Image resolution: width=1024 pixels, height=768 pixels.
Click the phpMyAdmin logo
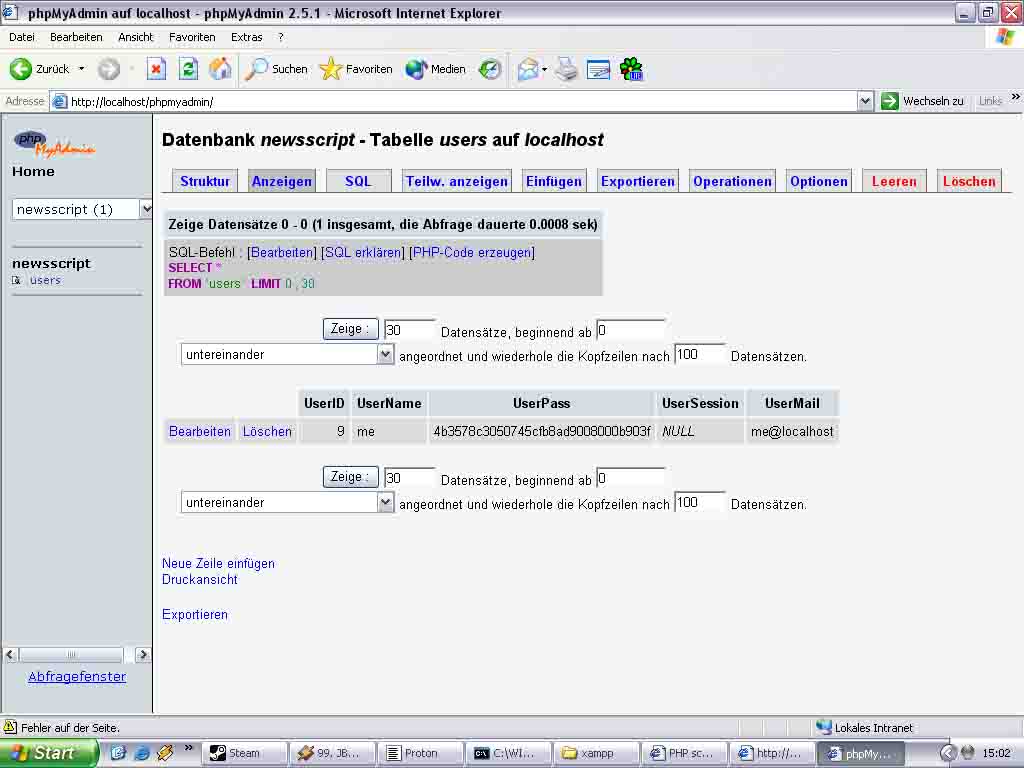[x=54, y=143]
